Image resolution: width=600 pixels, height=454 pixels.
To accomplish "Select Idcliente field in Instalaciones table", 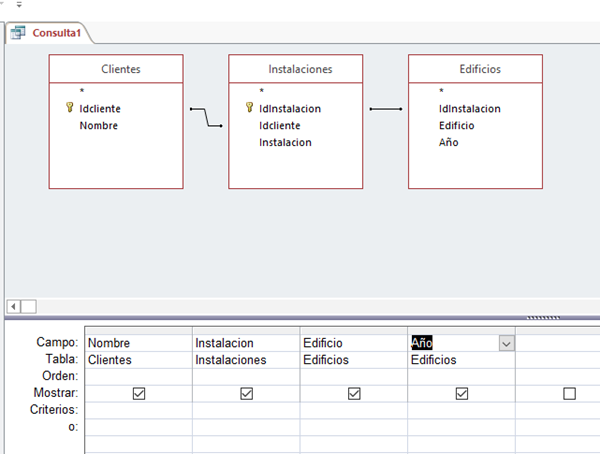I will [x=280, y=126].
